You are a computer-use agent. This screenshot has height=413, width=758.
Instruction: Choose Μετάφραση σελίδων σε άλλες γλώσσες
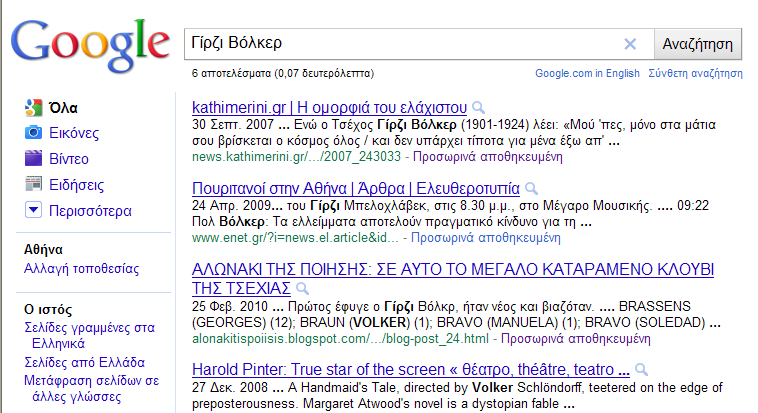(x=91, y=389)
